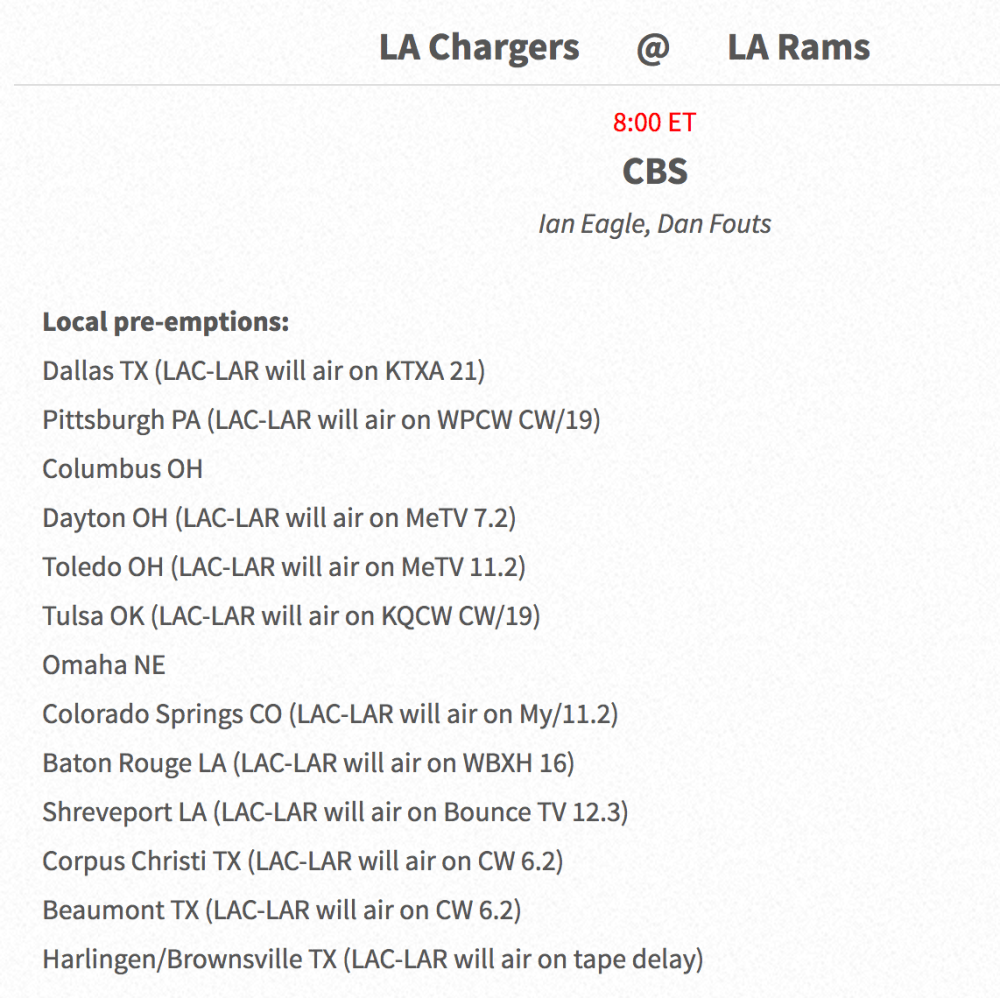This screenshot has width=1000, height=998.
Task: Click the Toledo OH MeTV 11.2 entry
Action: pyautogui.click(x=284, y=568)
